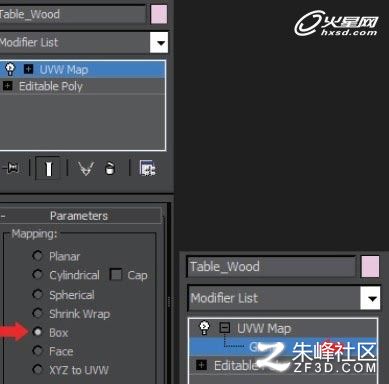The height and width of the screenshot is (384, 389).
Task: Click the Remove Modifier trash icon
Action: coord(110,168)
